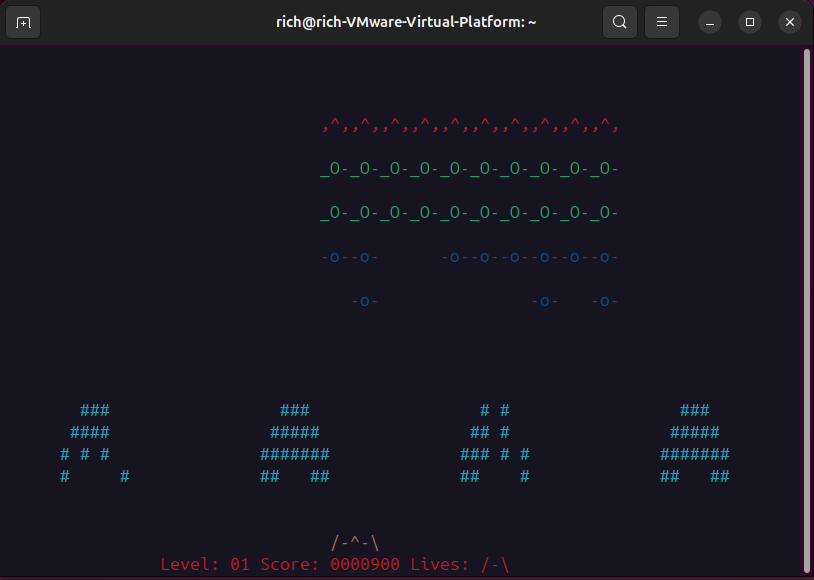Screen dimensions: 814x580
Task: Click the red top row of invaders
Action: pyautogui.click(x=470, y=125)
